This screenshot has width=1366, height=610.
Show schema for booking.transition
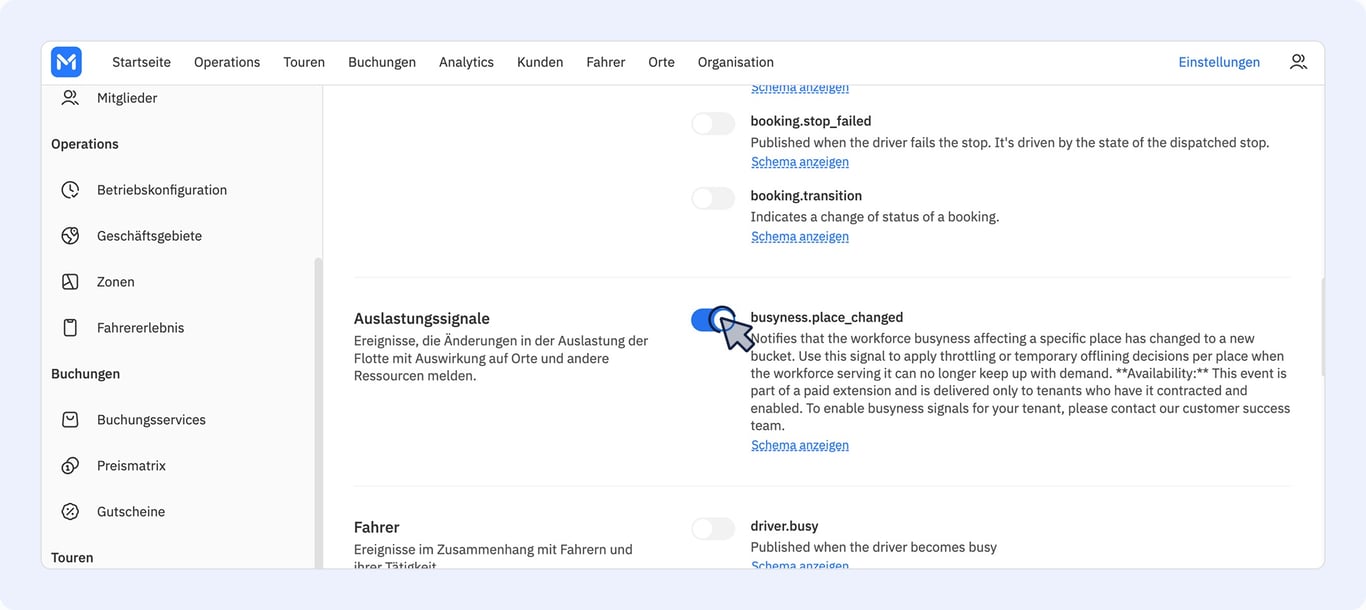800,237
